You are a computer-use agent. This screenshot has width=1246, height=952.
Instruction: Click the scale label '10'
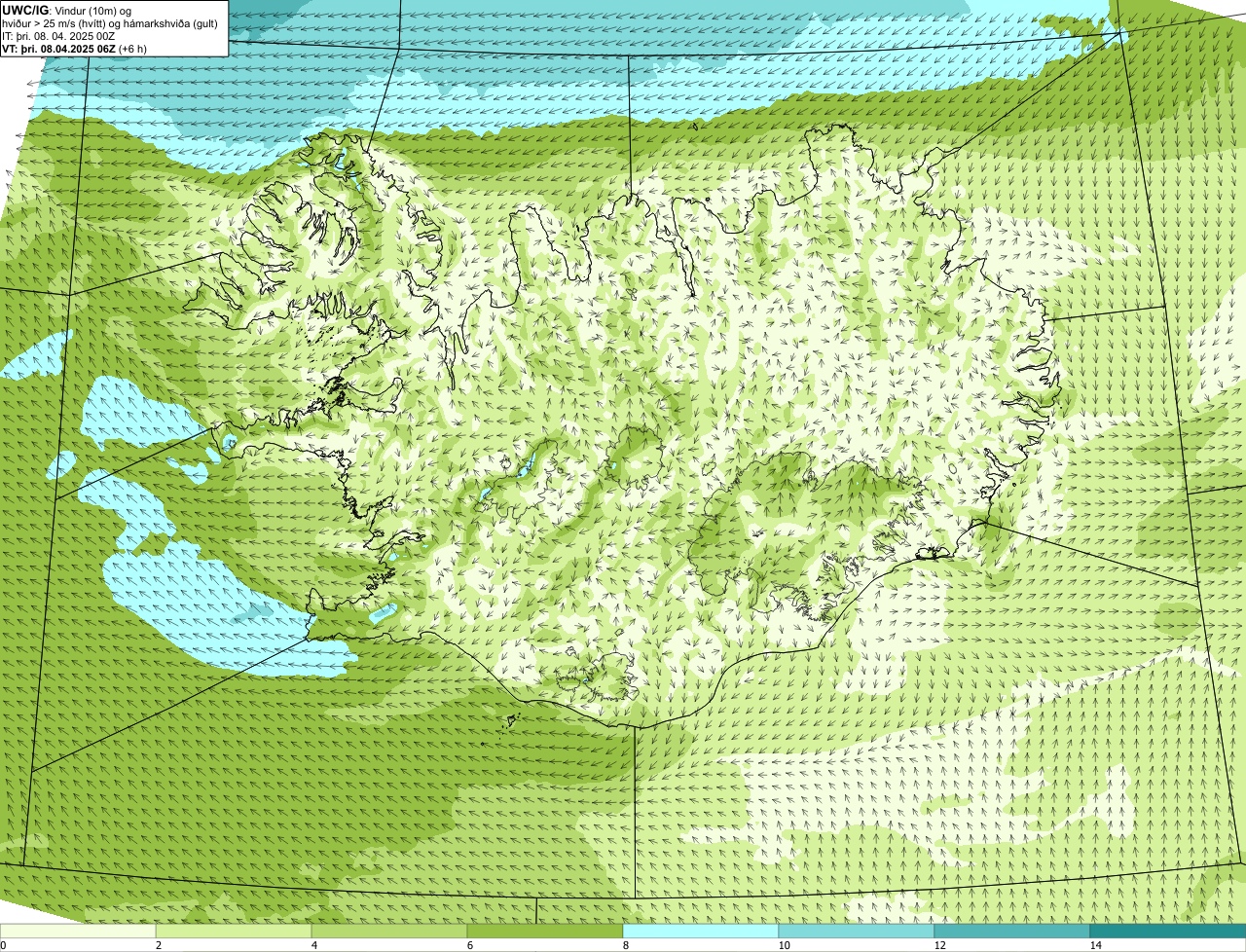tap(784, 945)
